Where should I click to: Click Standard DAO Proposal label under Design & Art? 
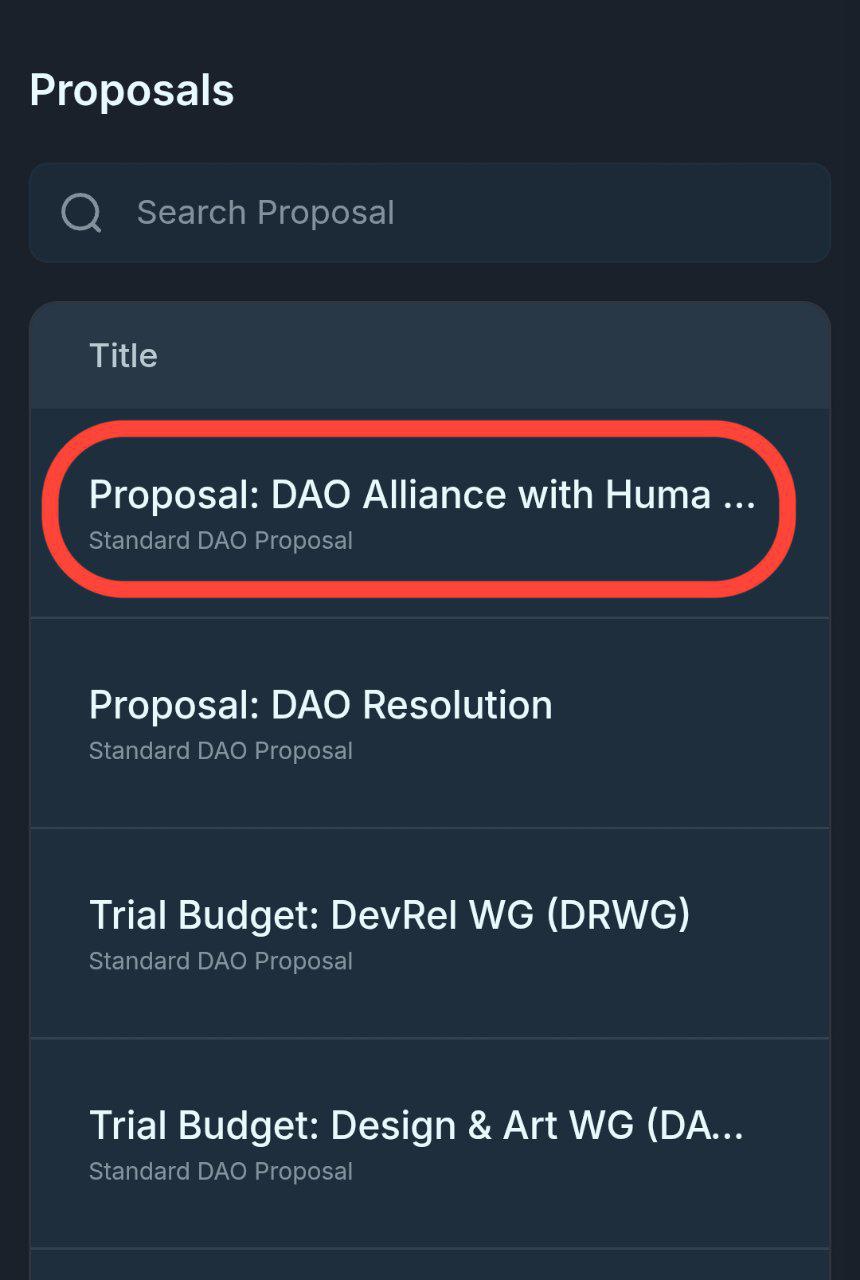click(x=220, y=1171)
